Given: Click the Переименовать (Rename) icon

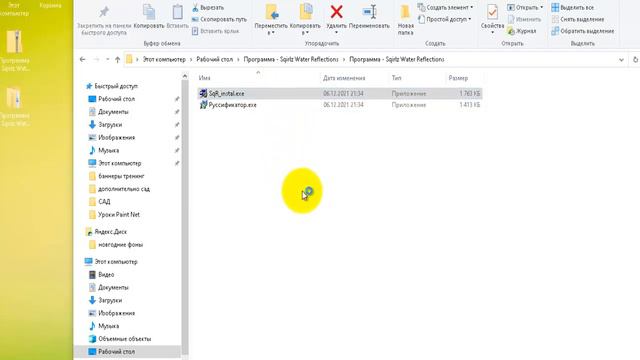Looking at the screenshot, I should 369,12.
